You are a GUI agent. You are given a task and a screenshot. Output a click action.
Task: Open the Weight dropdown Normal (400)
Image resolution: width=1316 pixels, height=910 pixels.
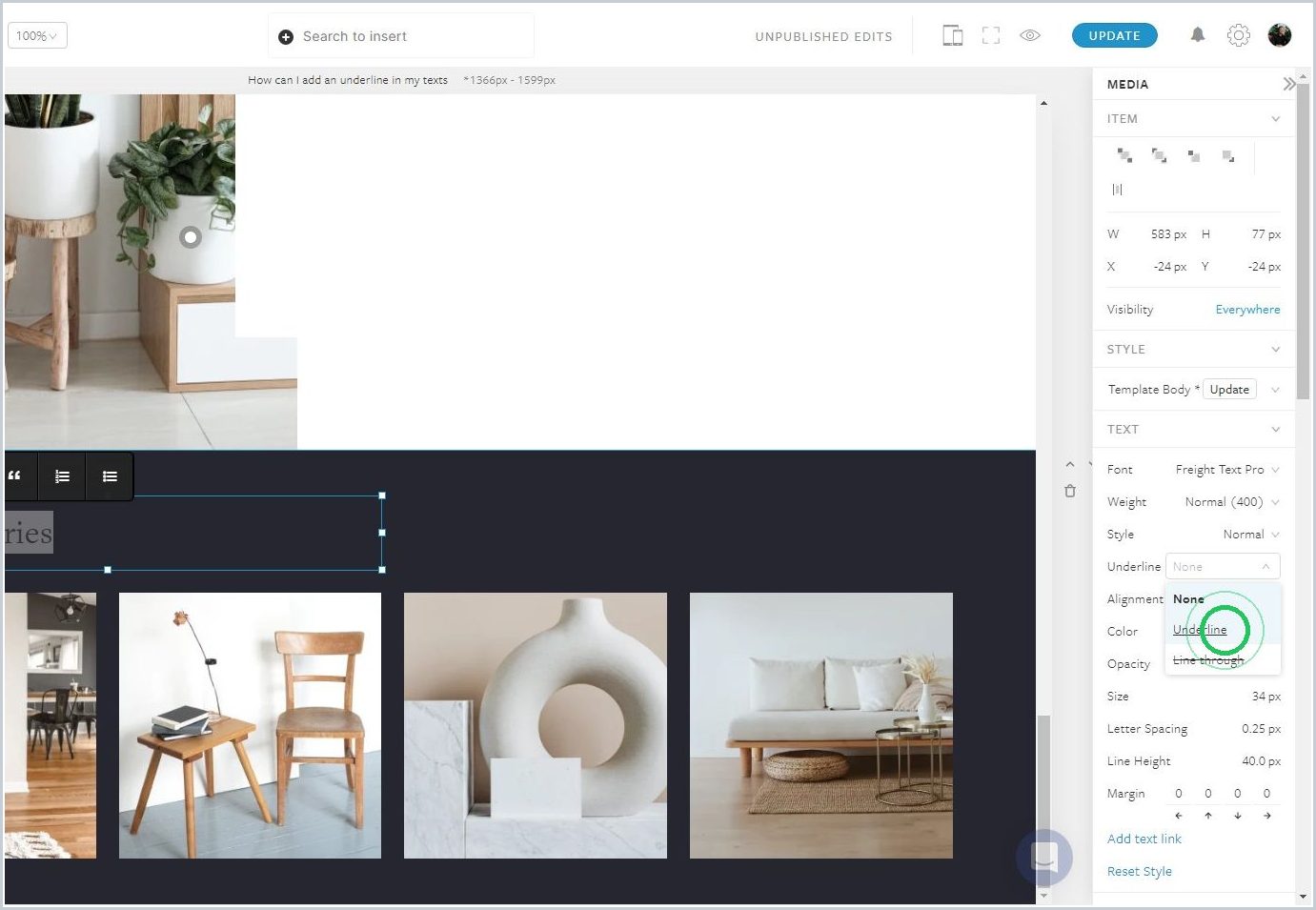tap(1231, 502)
